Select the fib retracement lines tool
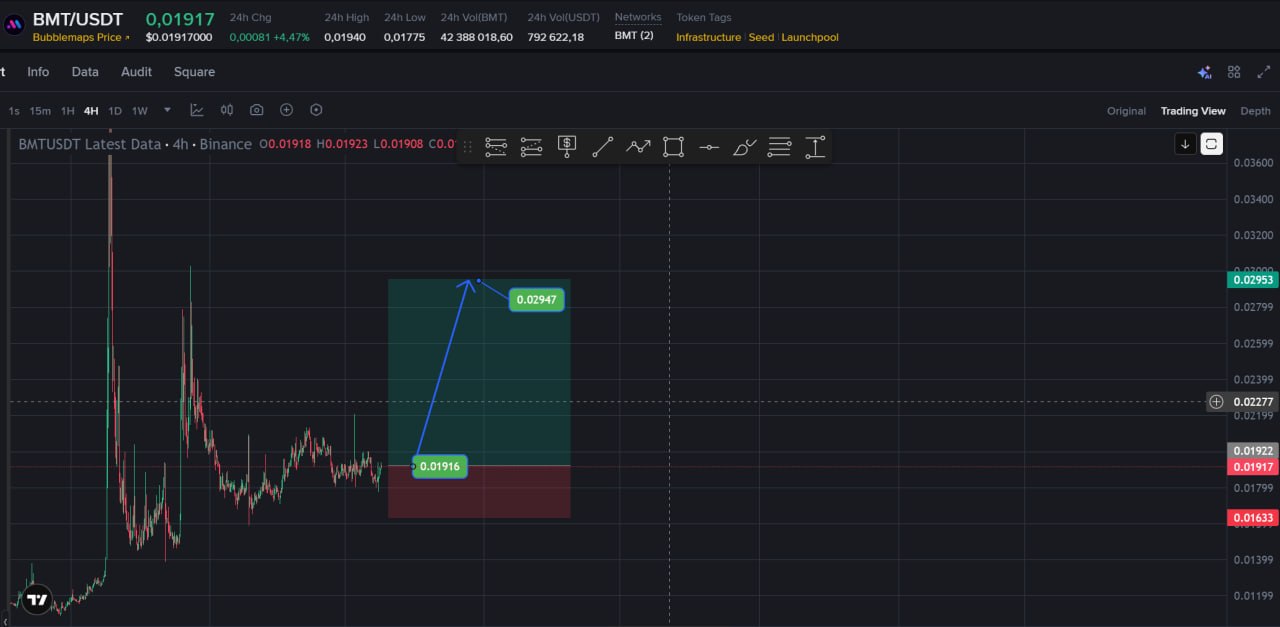This screenshot has width=1280, height=627. (780, 147)
